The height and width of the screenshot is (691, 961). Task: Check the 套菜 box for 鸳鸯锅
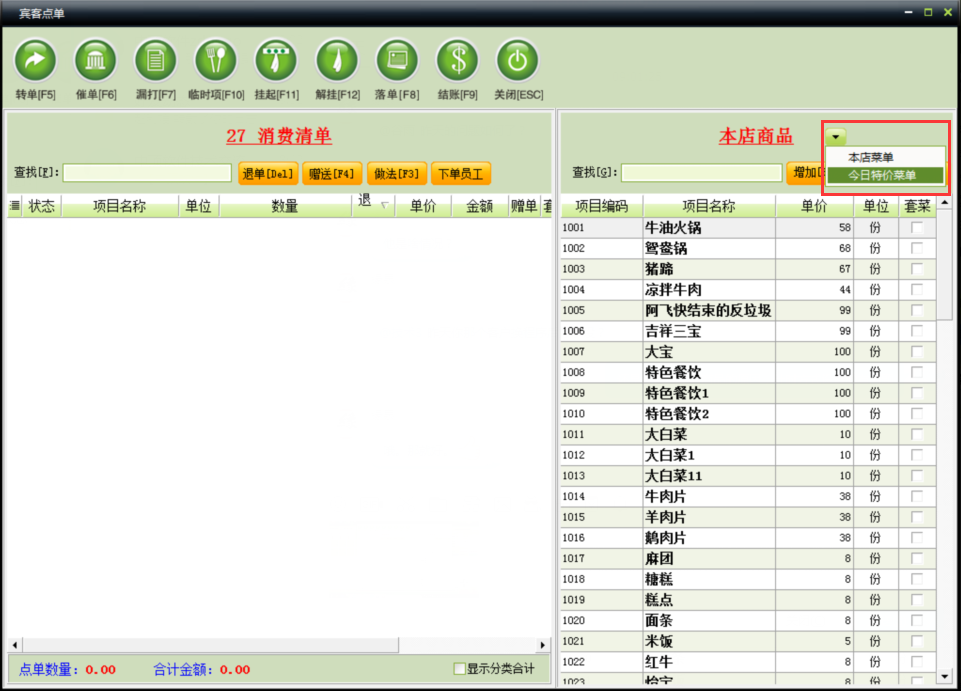[917, 248]
